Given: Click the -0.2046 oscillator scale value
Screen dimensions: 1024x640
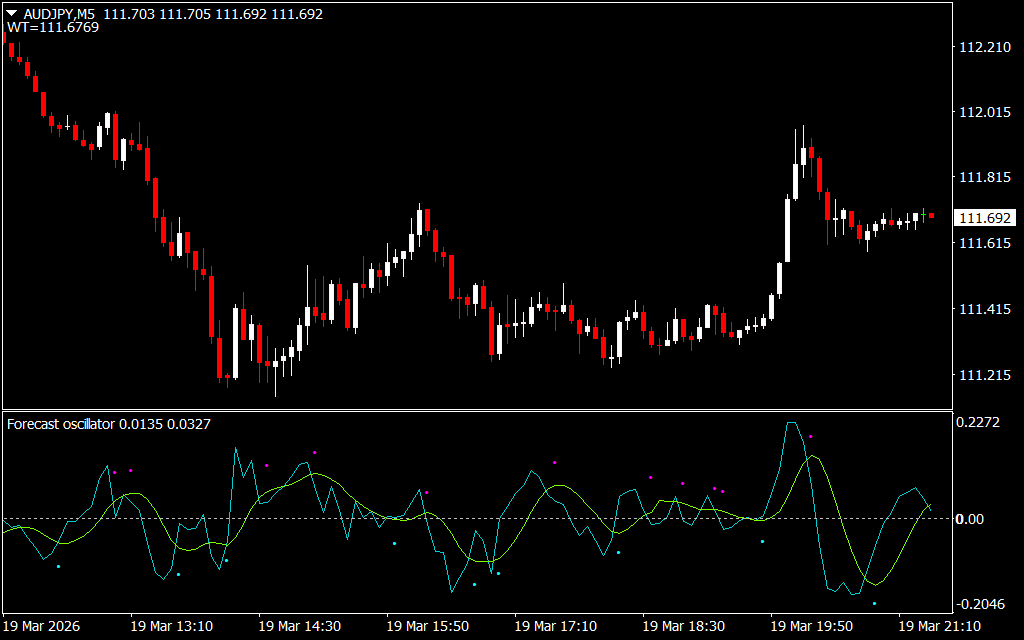Looking at the screenshot, I should click(979, 604).
